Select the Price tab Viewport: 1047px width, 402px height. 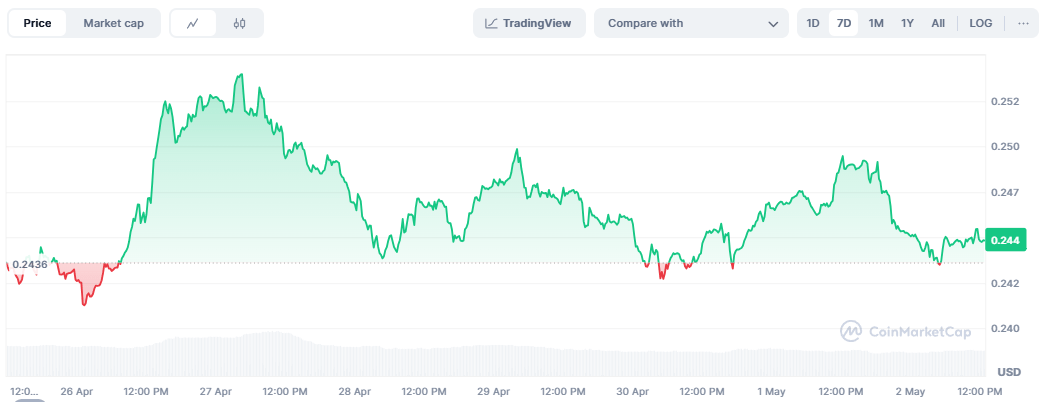pyautogui.click(x=38, y=23)
